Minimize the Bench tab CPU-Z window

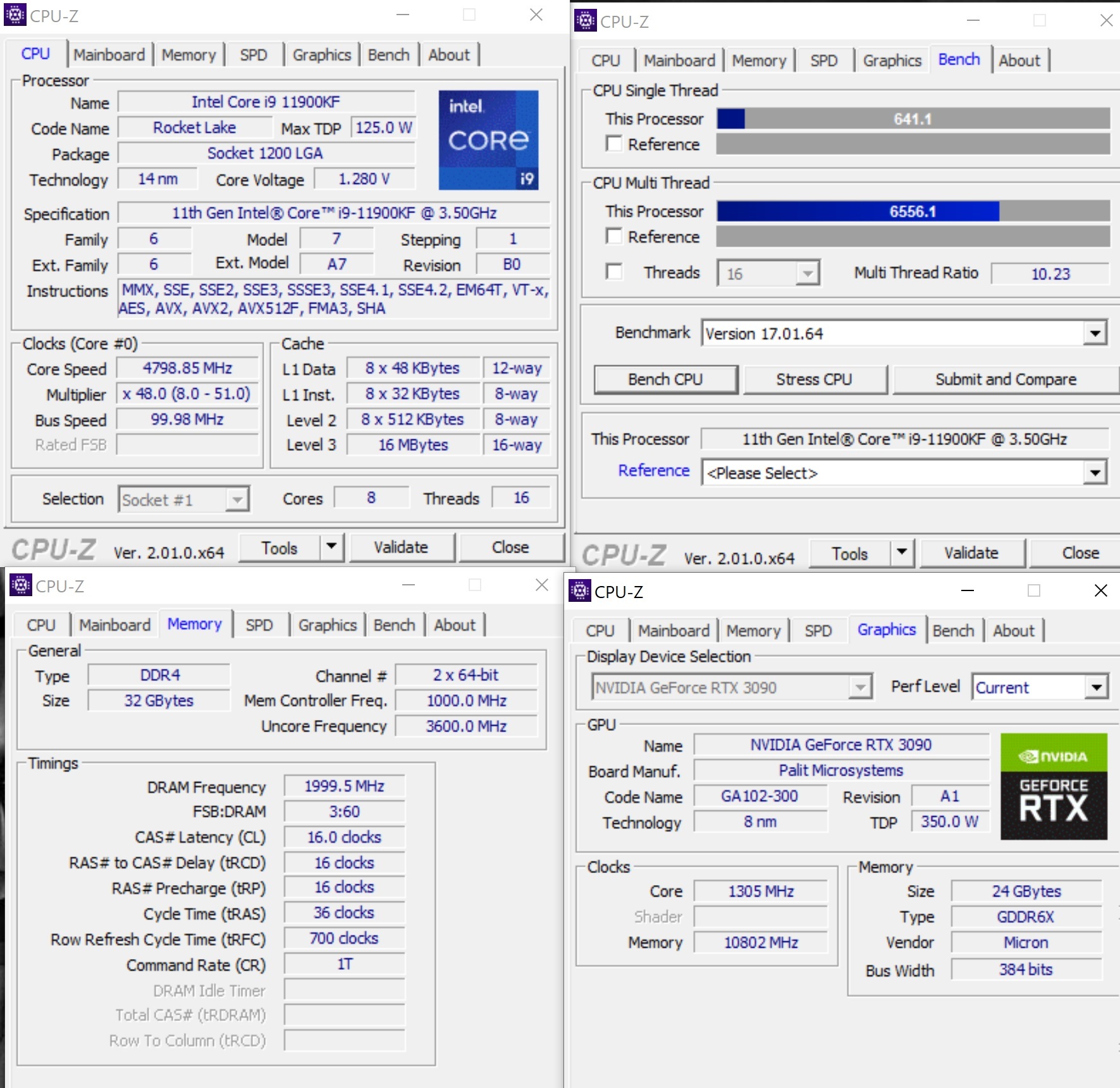(x=973, y=20)
